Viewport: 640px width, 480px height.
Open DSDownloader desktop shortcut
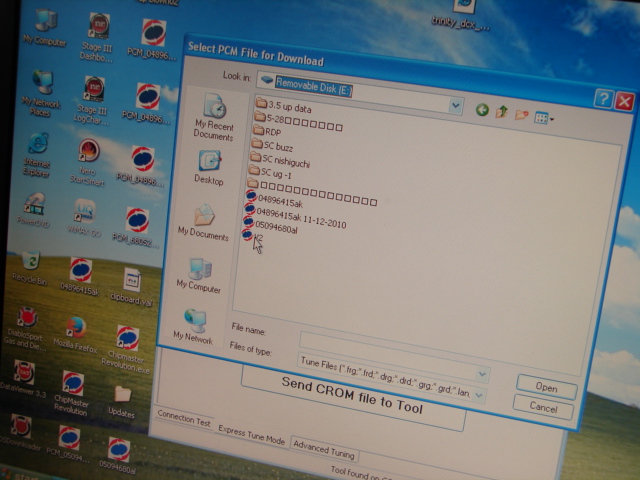pyautogui.click(x=20, y=433)
